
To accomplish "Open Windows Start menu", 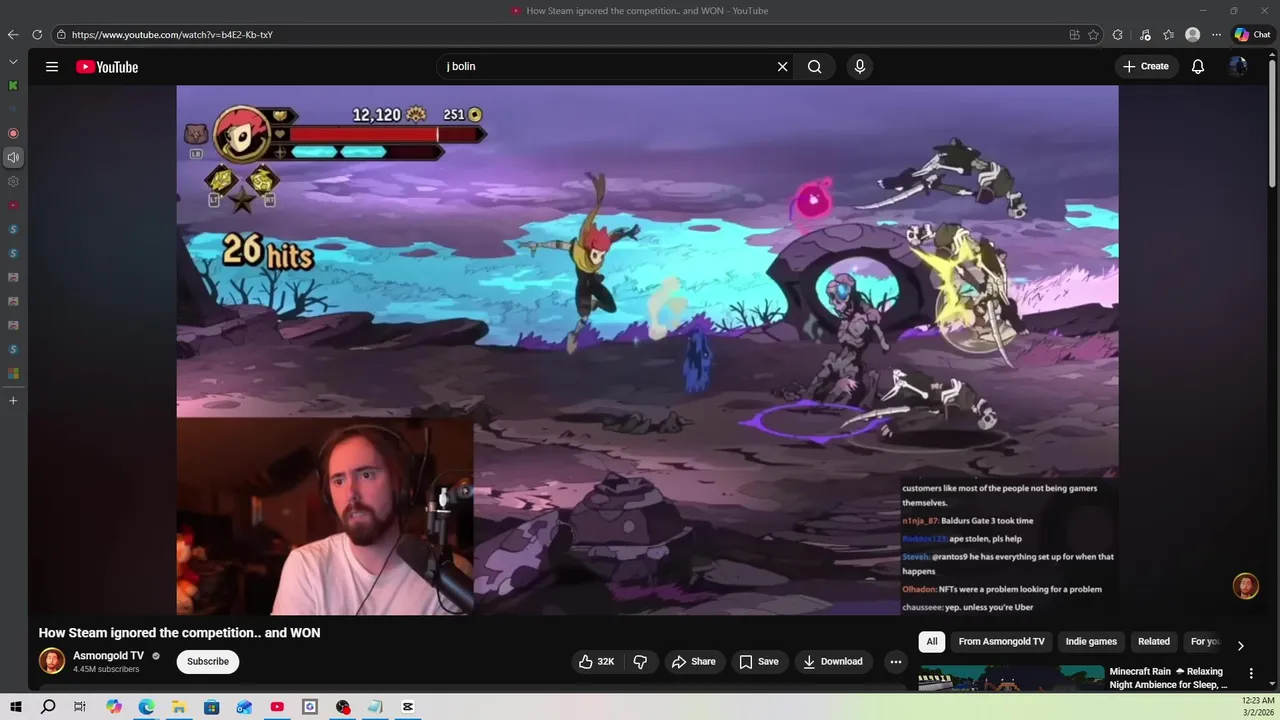I will 16,707.
